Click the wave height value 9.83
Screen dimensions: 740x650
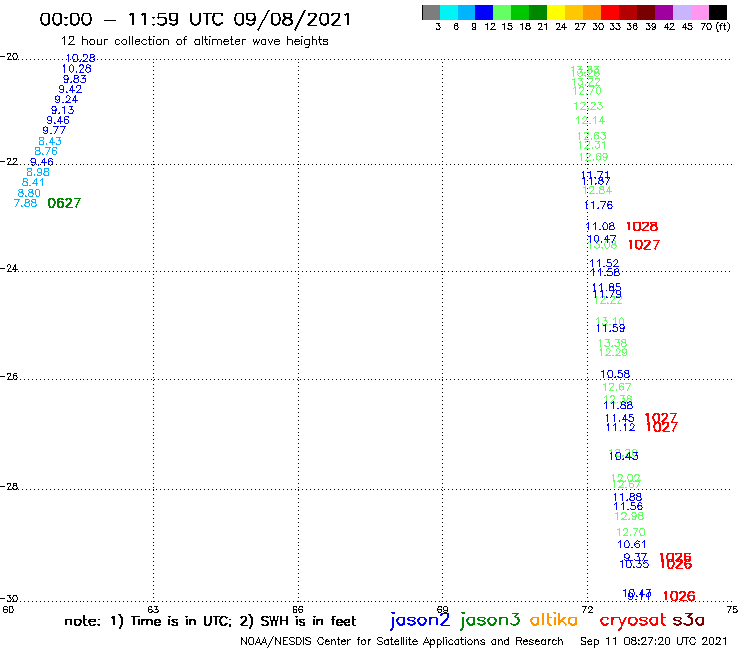coord(75,79)
